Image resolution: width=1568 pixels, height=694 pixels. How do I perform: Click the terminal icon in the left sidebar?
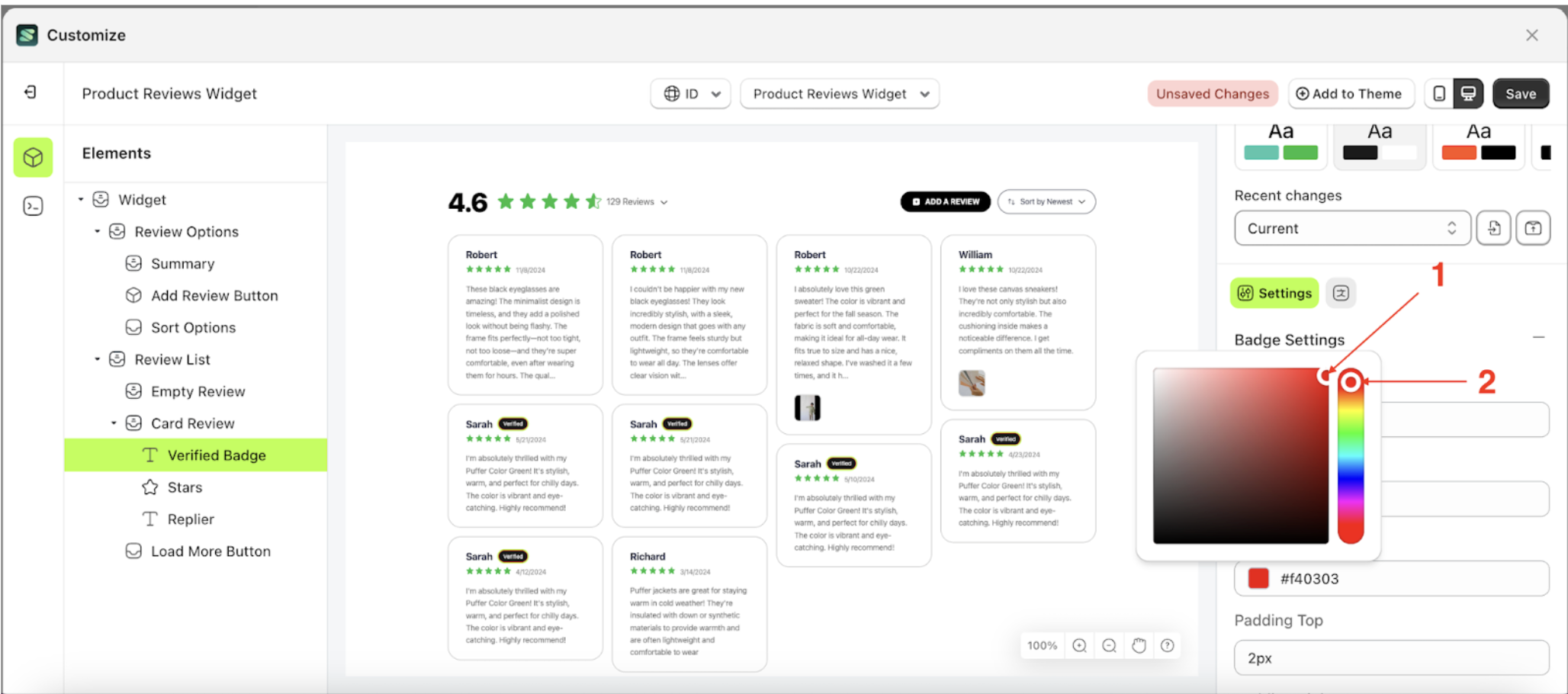(x=33, y=206)
